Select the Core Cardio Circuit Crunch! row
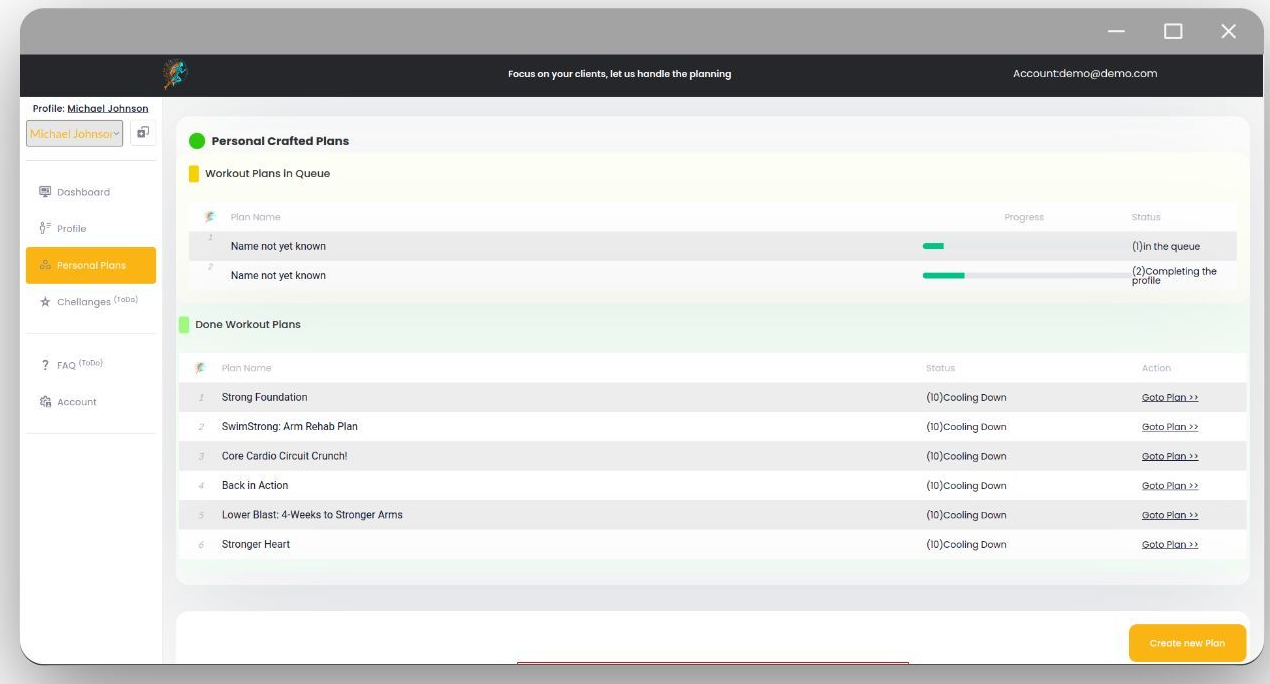 [x=713, y=456]
